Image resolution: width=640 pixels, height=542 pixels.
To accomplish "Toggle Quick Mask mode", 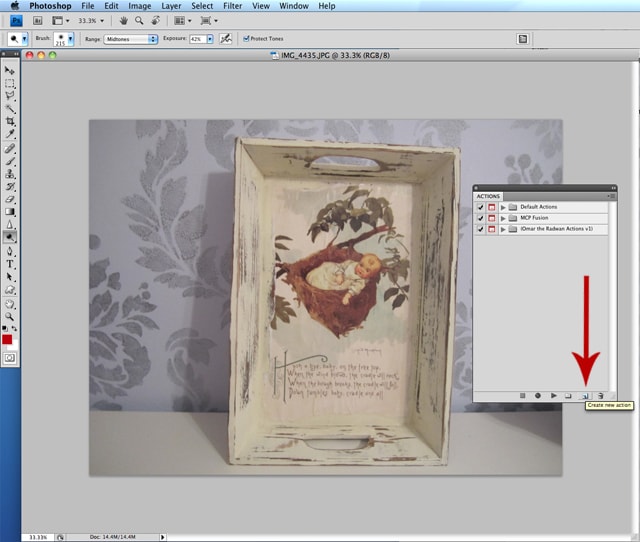I will [9, 358].
